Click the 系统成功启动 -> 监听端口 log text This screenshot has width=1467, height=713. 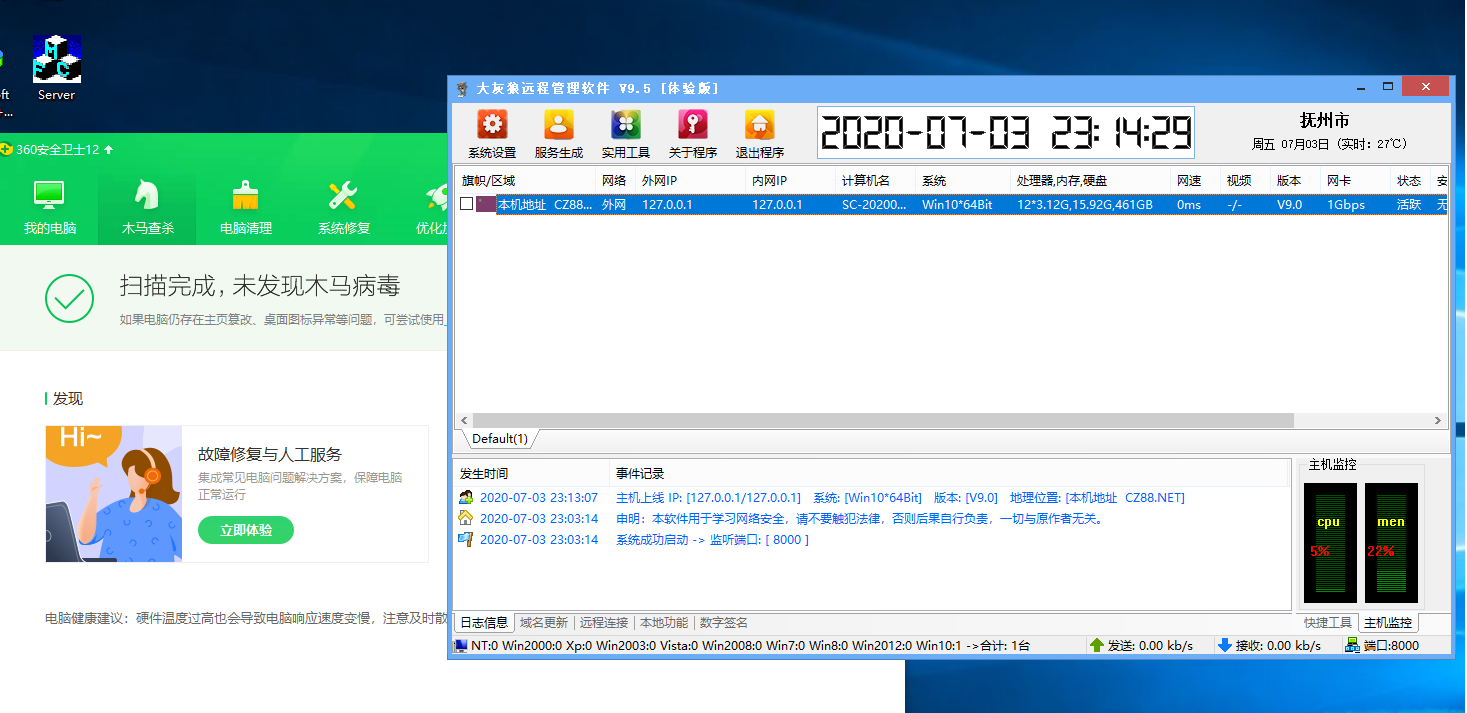(x=712, y=539)
